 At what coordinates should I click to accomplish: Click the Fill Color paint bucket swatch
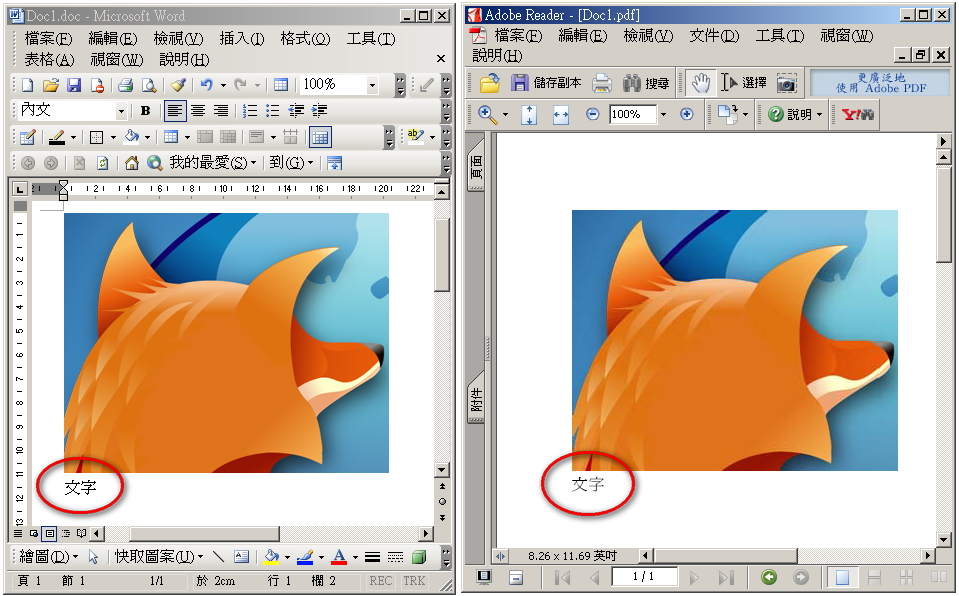tap(271, 557)
